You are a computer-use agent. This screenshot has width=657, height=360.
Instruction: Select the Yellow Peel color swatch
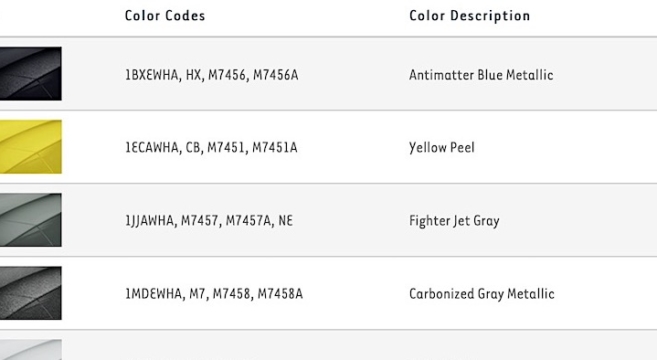31,147
